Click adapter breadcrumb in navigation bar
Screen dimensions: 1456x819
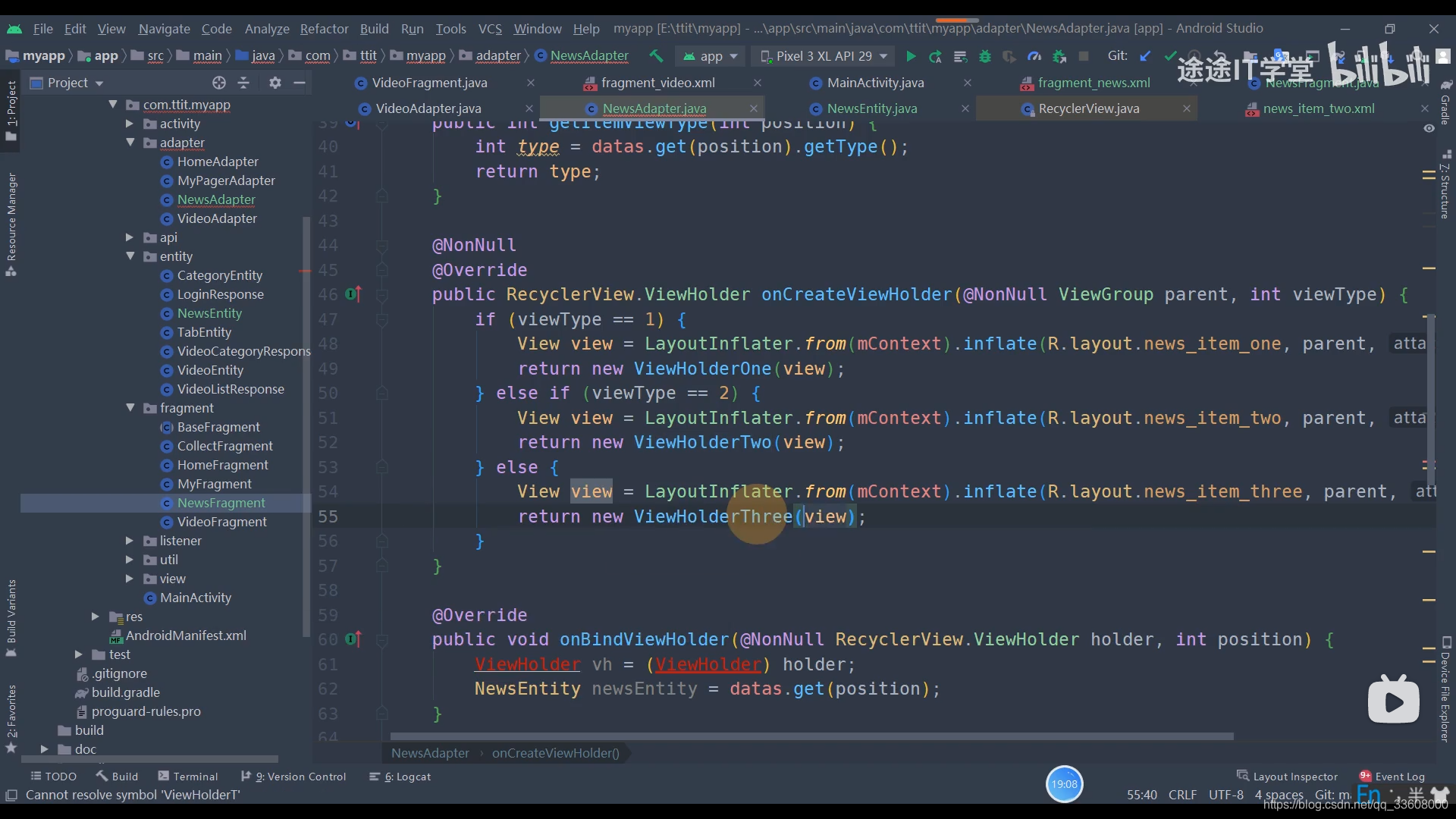[498, 56]
